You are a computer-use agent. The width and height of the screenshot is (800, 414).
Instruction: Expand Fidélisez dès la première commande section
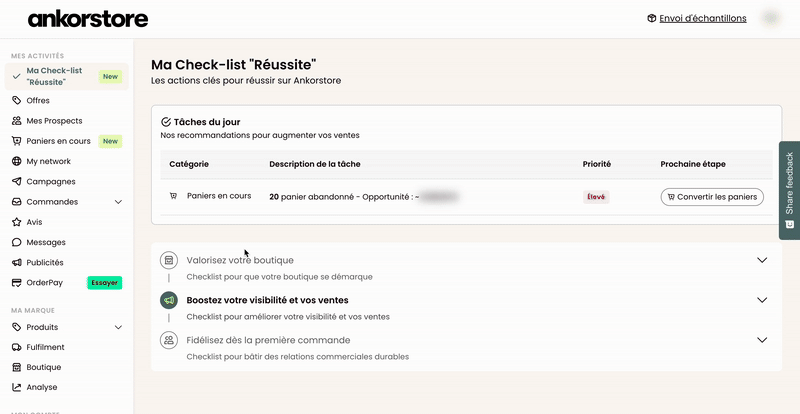pyautogui.click(x=762, y=340)
